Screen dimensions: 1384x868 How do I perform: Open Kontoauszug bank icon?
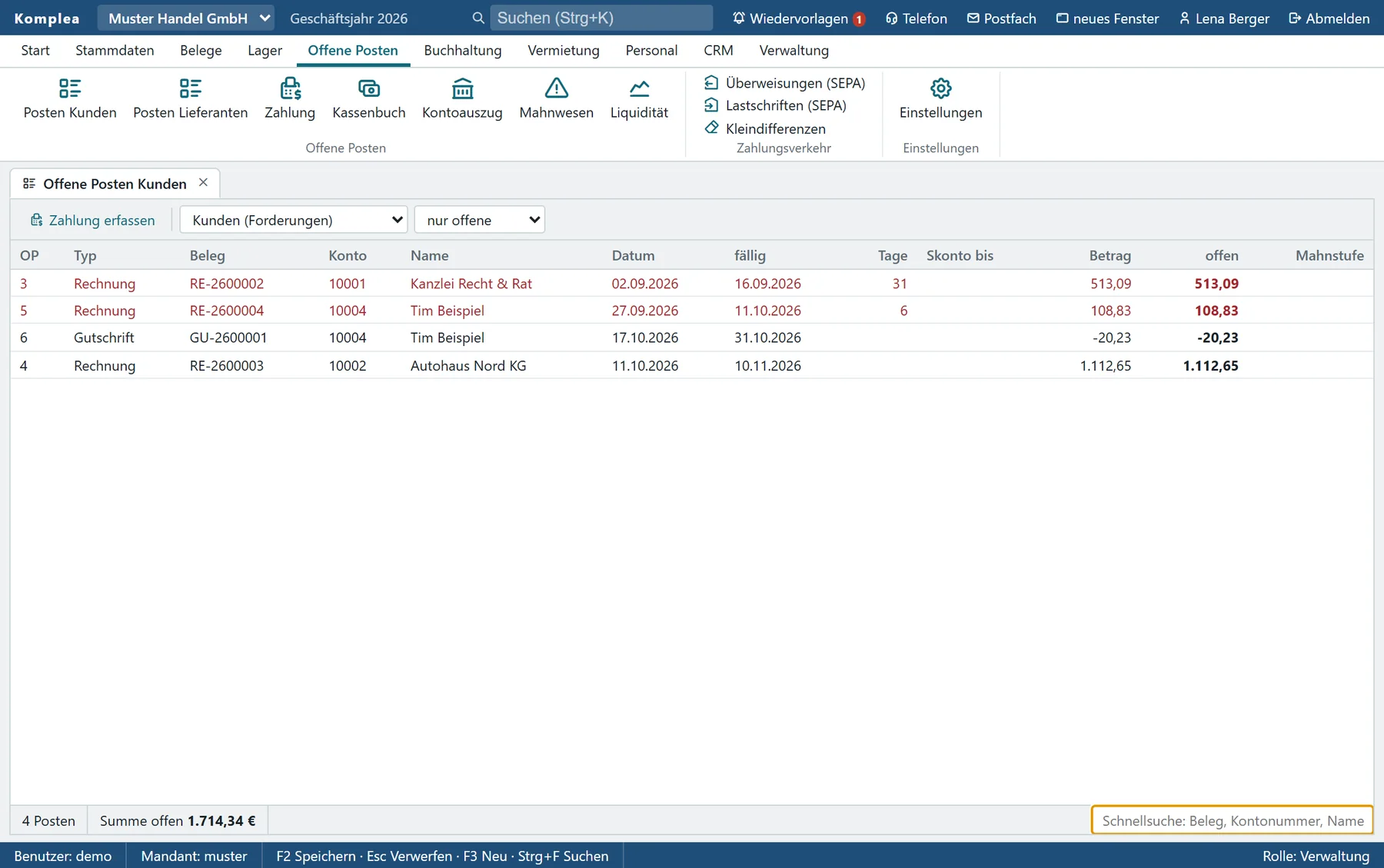tap(462, 98)
